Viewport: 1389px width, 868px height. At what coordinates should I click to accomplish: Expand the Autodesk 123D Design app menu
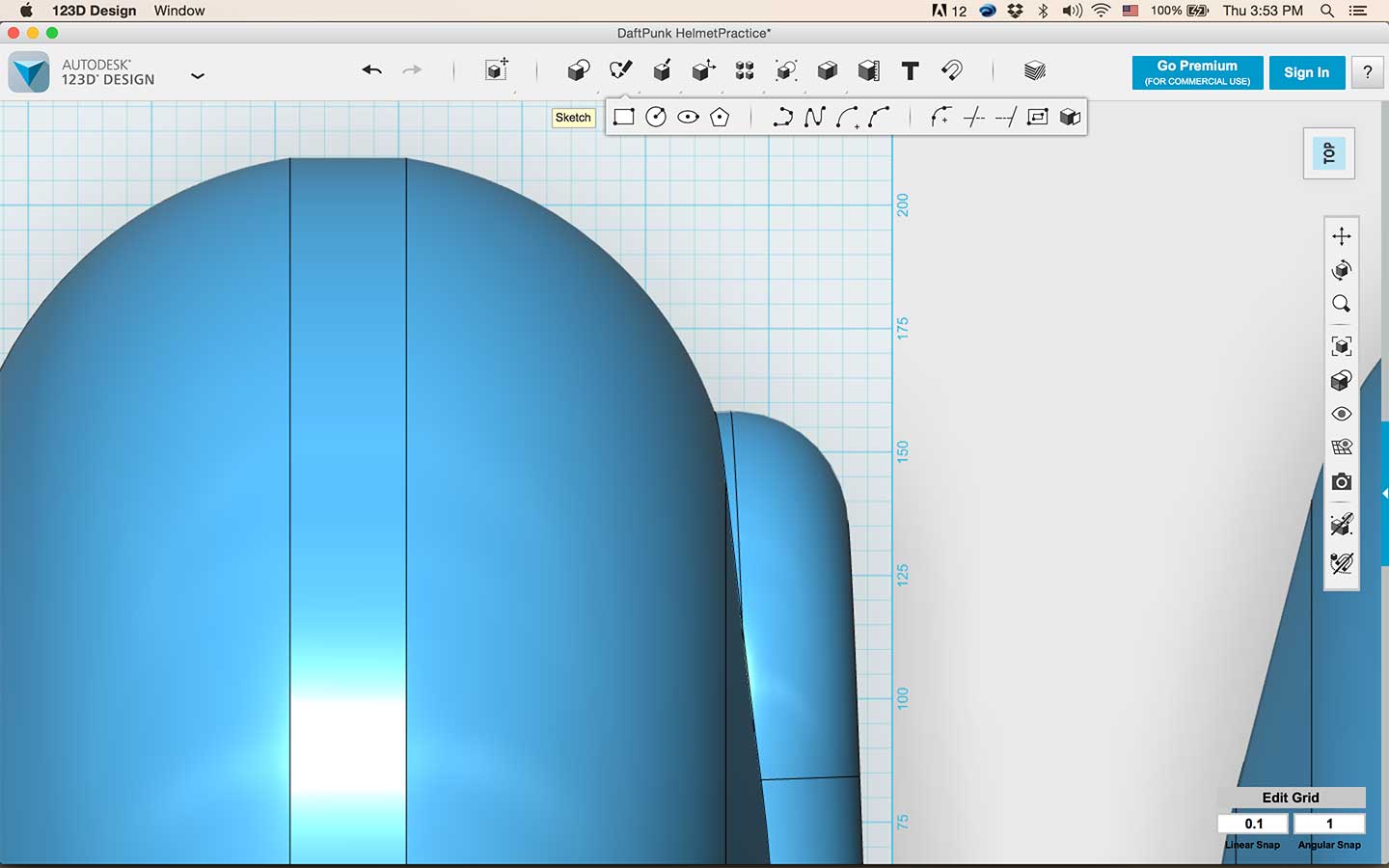[x=198, y=75]
